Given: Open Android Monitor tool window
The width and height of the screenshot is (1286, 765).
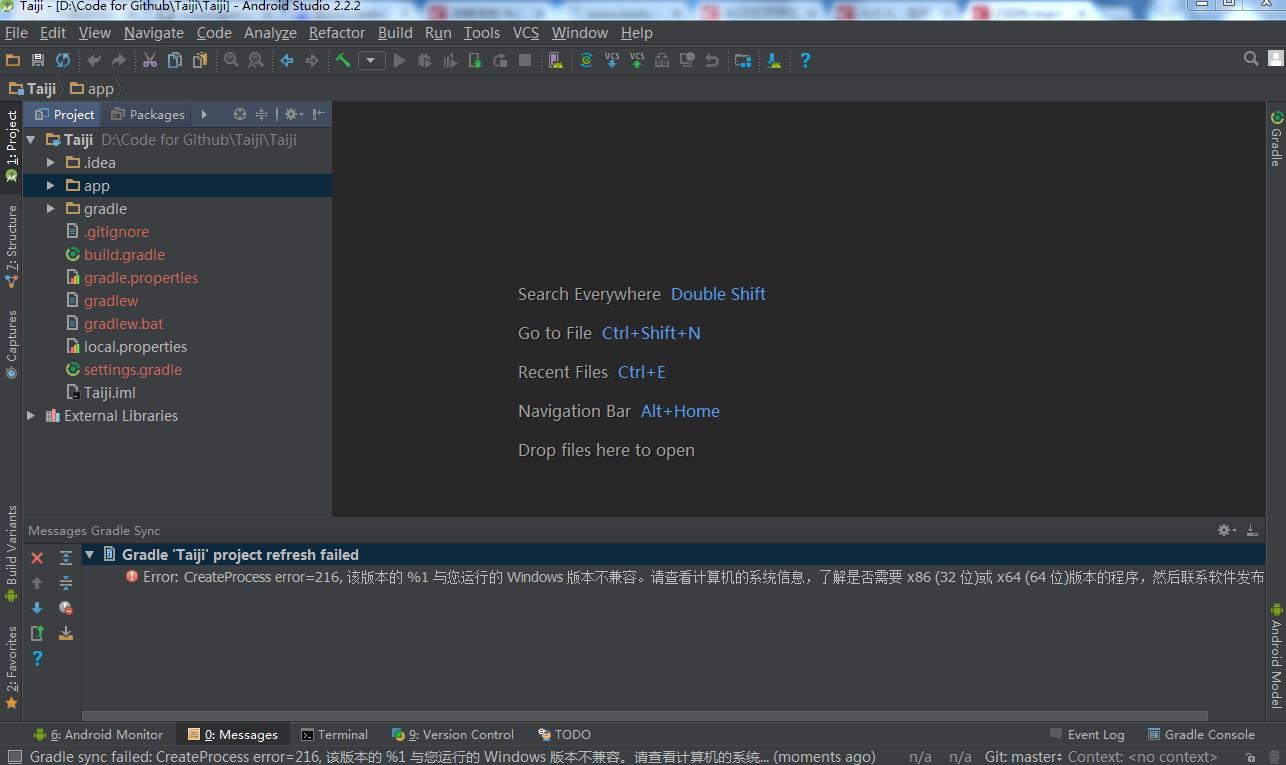Looking at the screenshot, I should (99, 734).
